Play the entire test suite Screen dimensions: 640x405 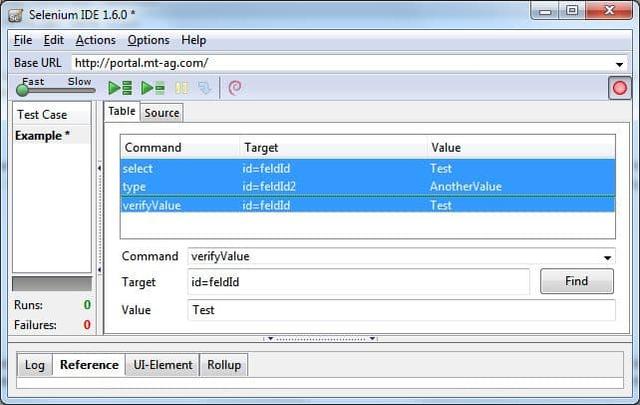(x=120, y=88)
